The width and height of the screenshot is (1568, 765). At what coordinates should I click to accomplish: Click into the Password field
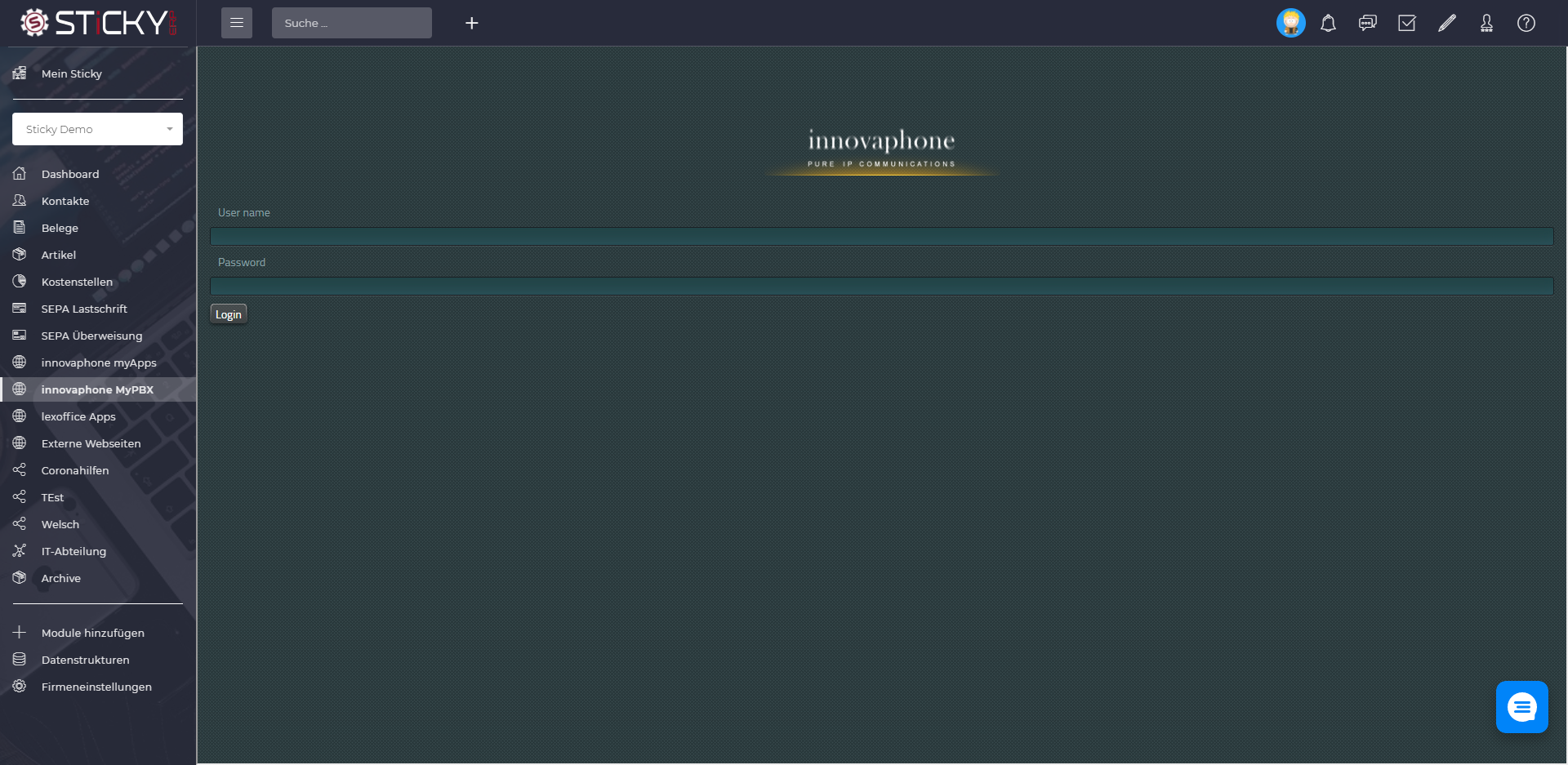click(882, 287)
